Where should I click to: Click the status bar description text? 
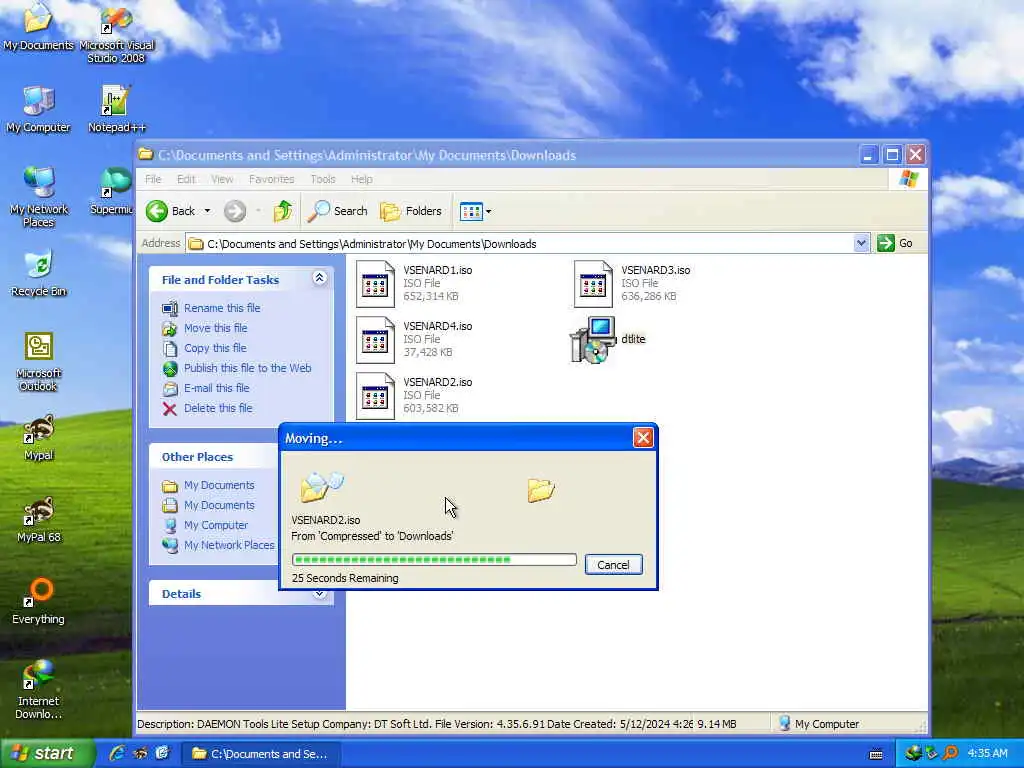414,724
